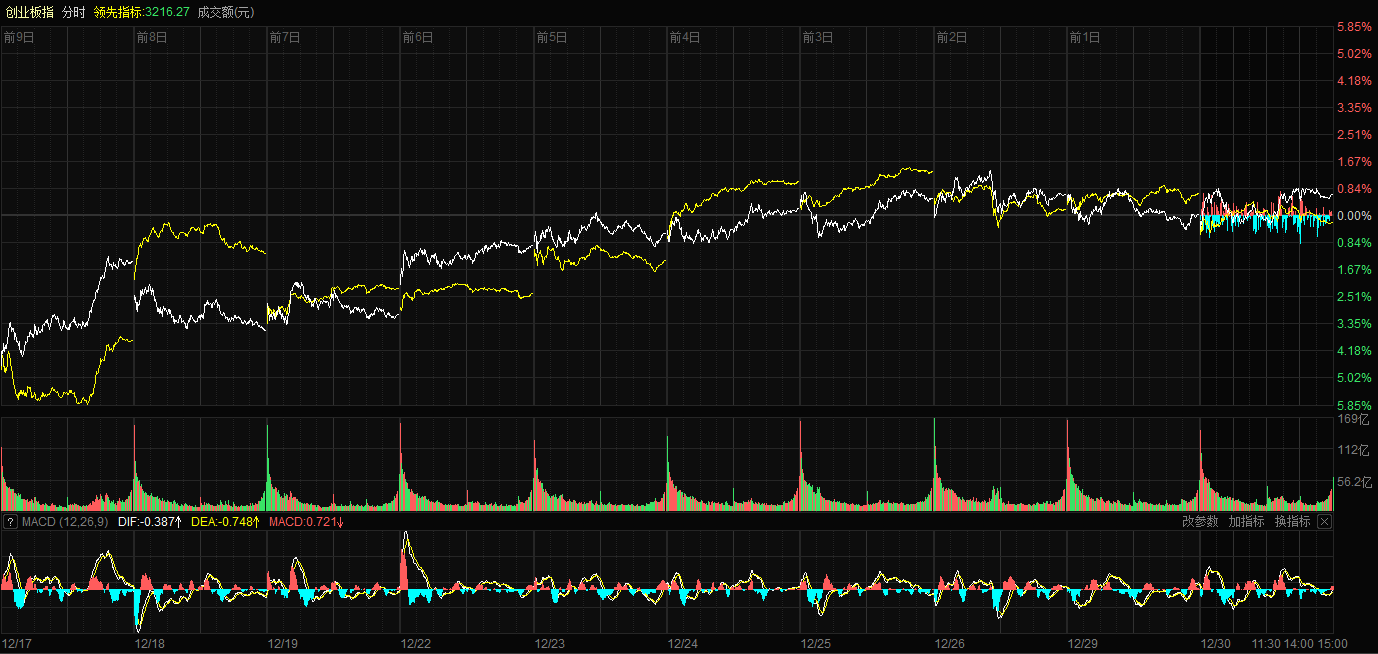
Task: Select the 前1日 day column header
Action: (x=1084, y=38)
